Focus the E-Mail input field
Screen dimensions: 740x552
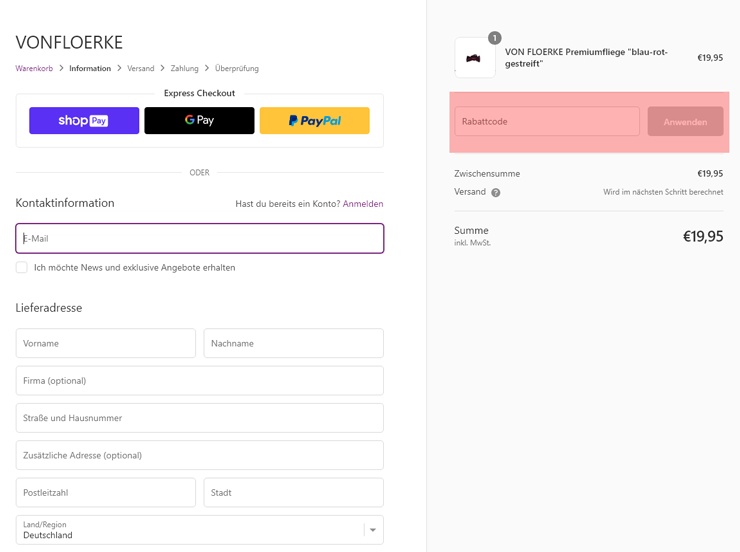pos(200,238)
